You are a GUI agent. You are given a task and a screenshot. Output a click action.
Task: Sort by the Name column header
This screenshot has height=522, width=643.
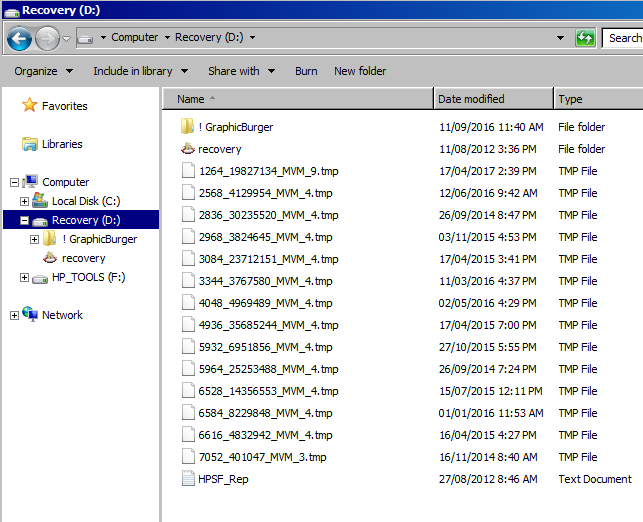click(298, 99)
